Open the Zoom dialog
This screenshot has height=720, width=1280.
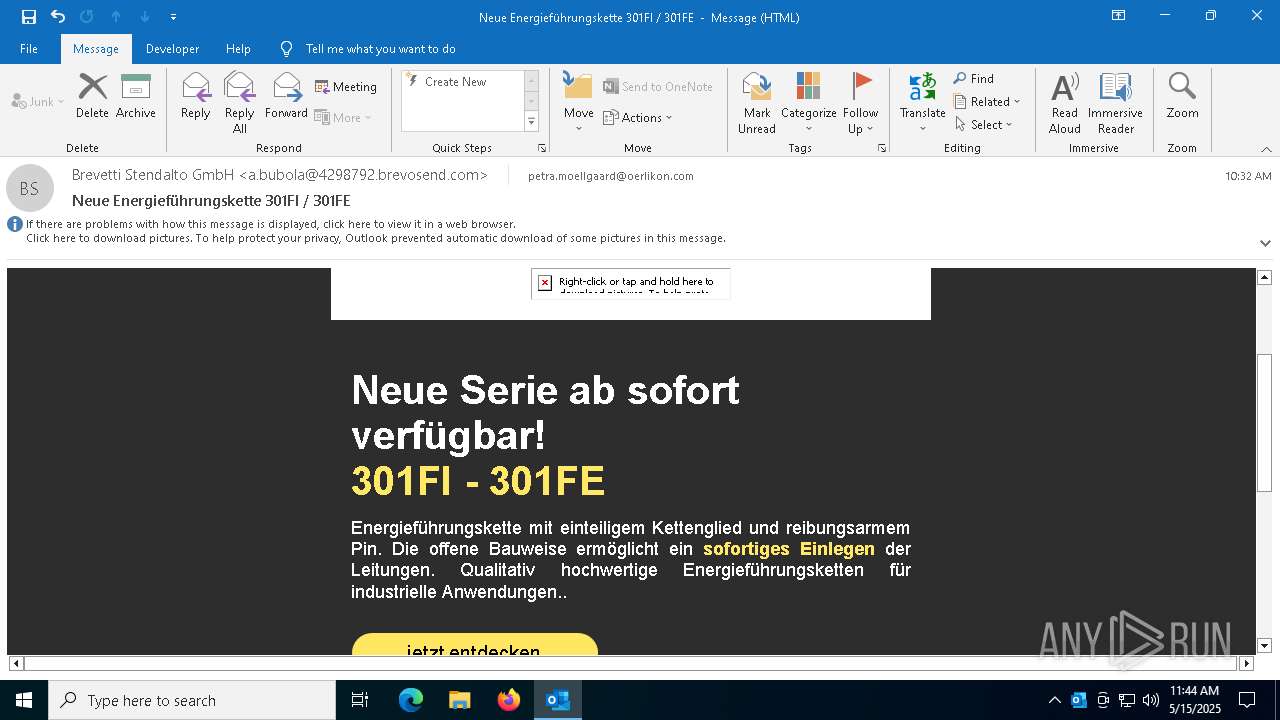point(1182,96)
